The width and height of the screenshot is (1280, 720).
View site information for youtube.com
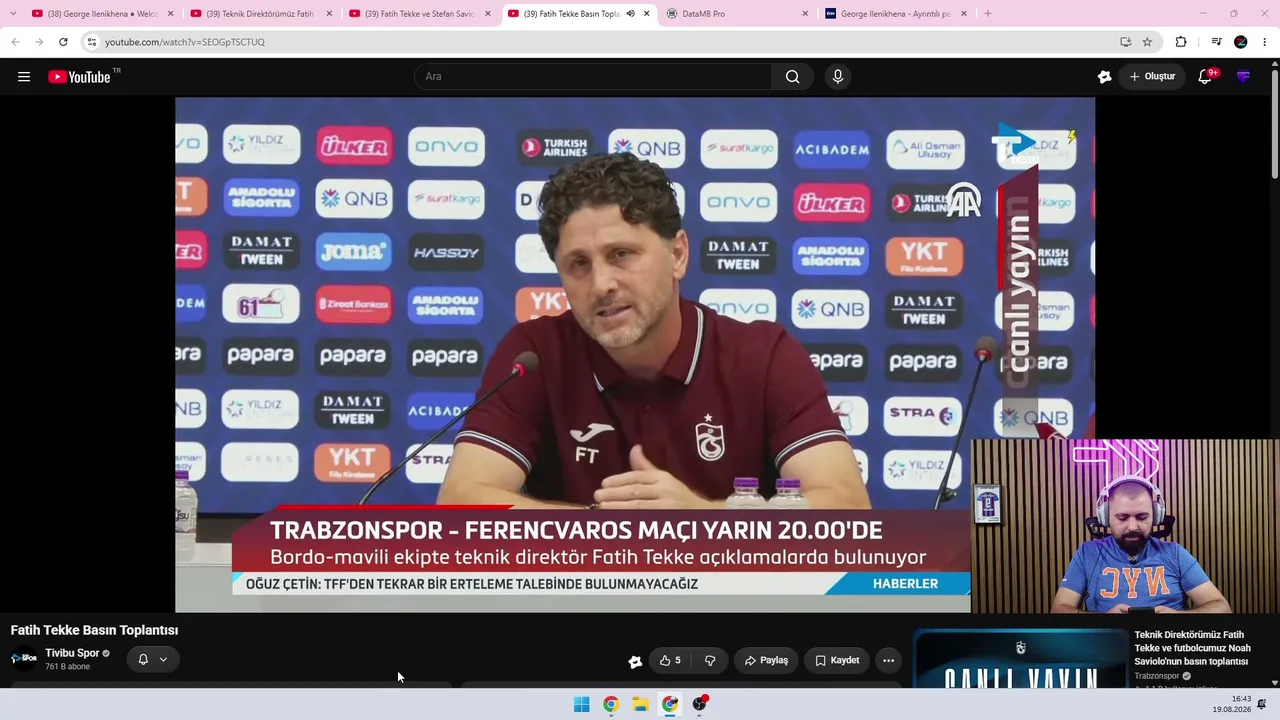pyautogui.click(x=92, y=42)
